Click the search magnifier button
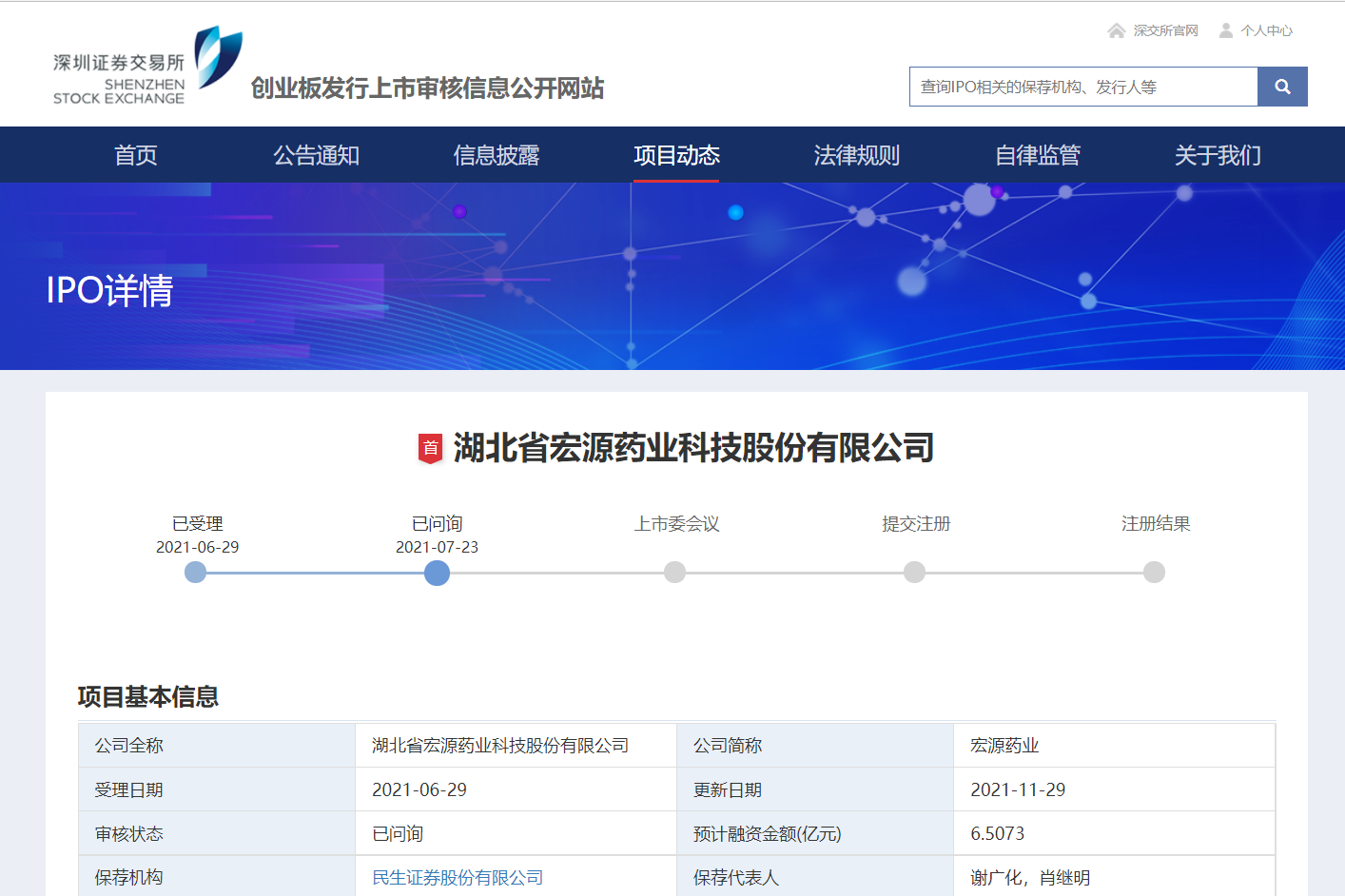The image size is (1345, 896). [x=1282, y=87]
